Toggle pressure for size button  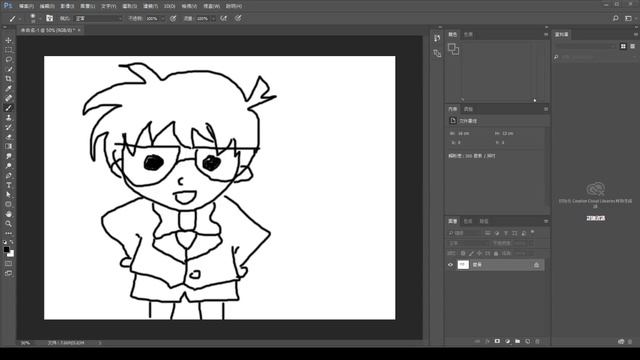[x=238, y=18]
